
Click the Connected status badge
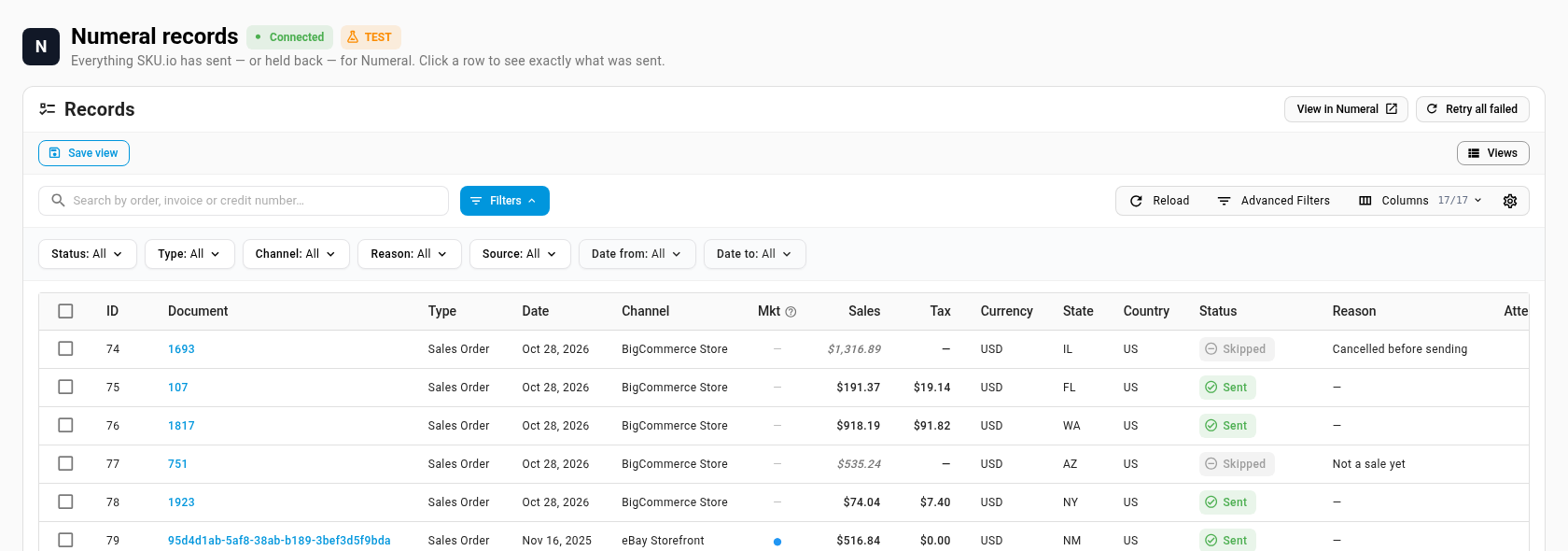[x=289, y=37]
